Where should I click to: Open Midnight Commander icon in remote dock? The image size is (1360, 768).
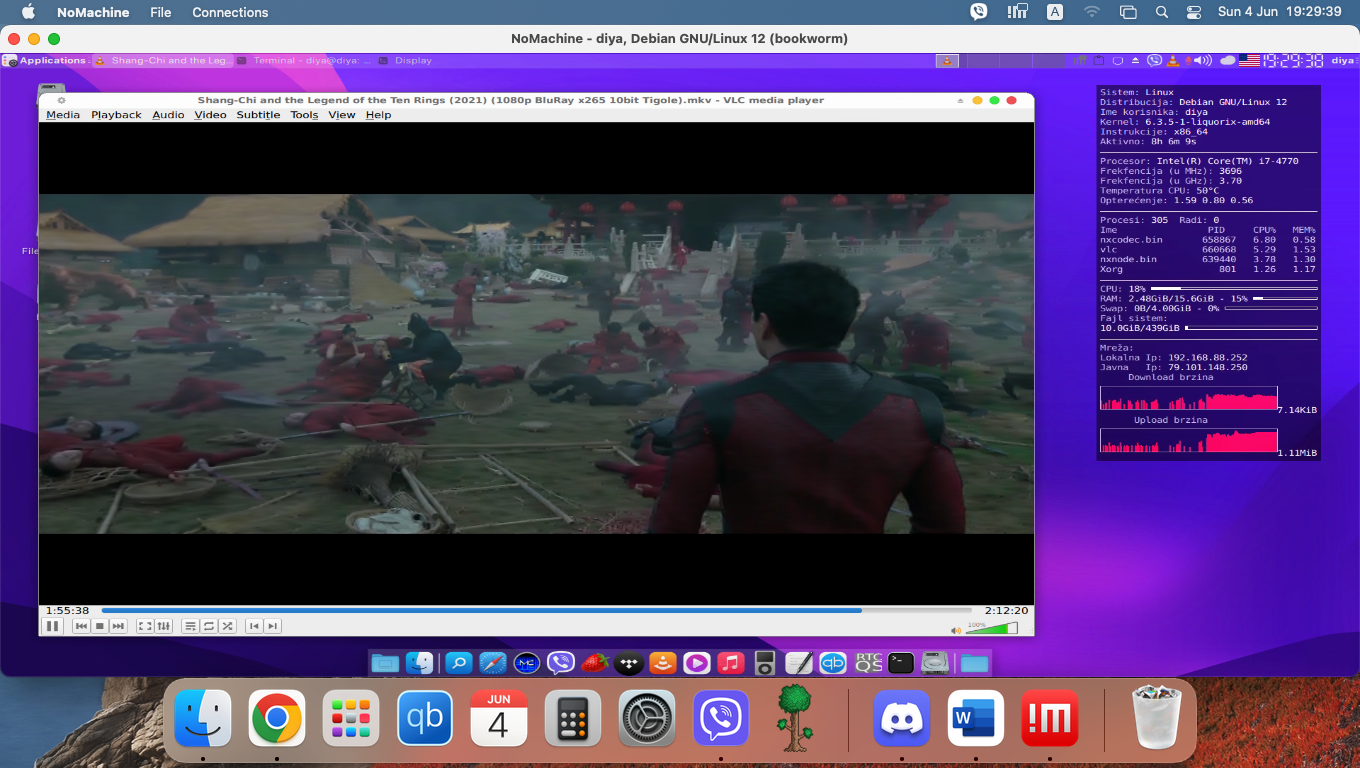point(527,662)
